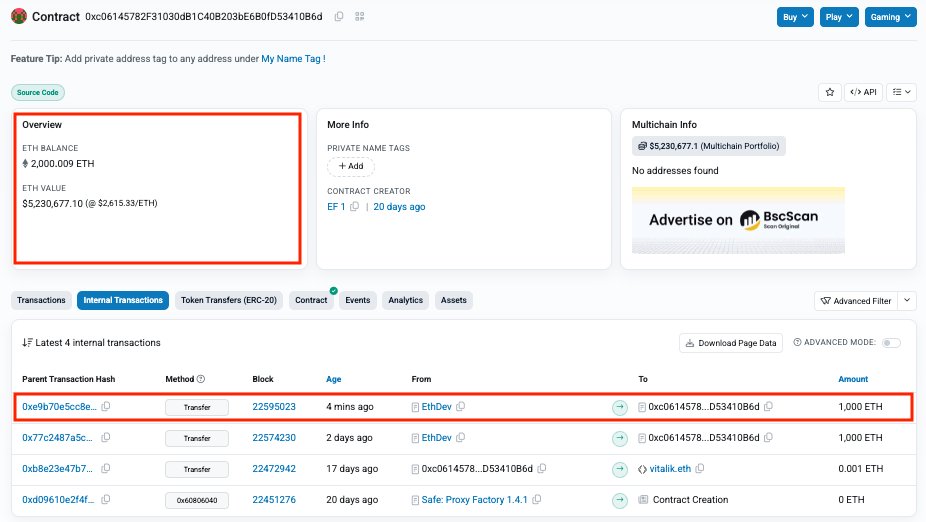
Task: Open transaction hash 0x77c2487a5c...
Action: [x=57, y=438]
